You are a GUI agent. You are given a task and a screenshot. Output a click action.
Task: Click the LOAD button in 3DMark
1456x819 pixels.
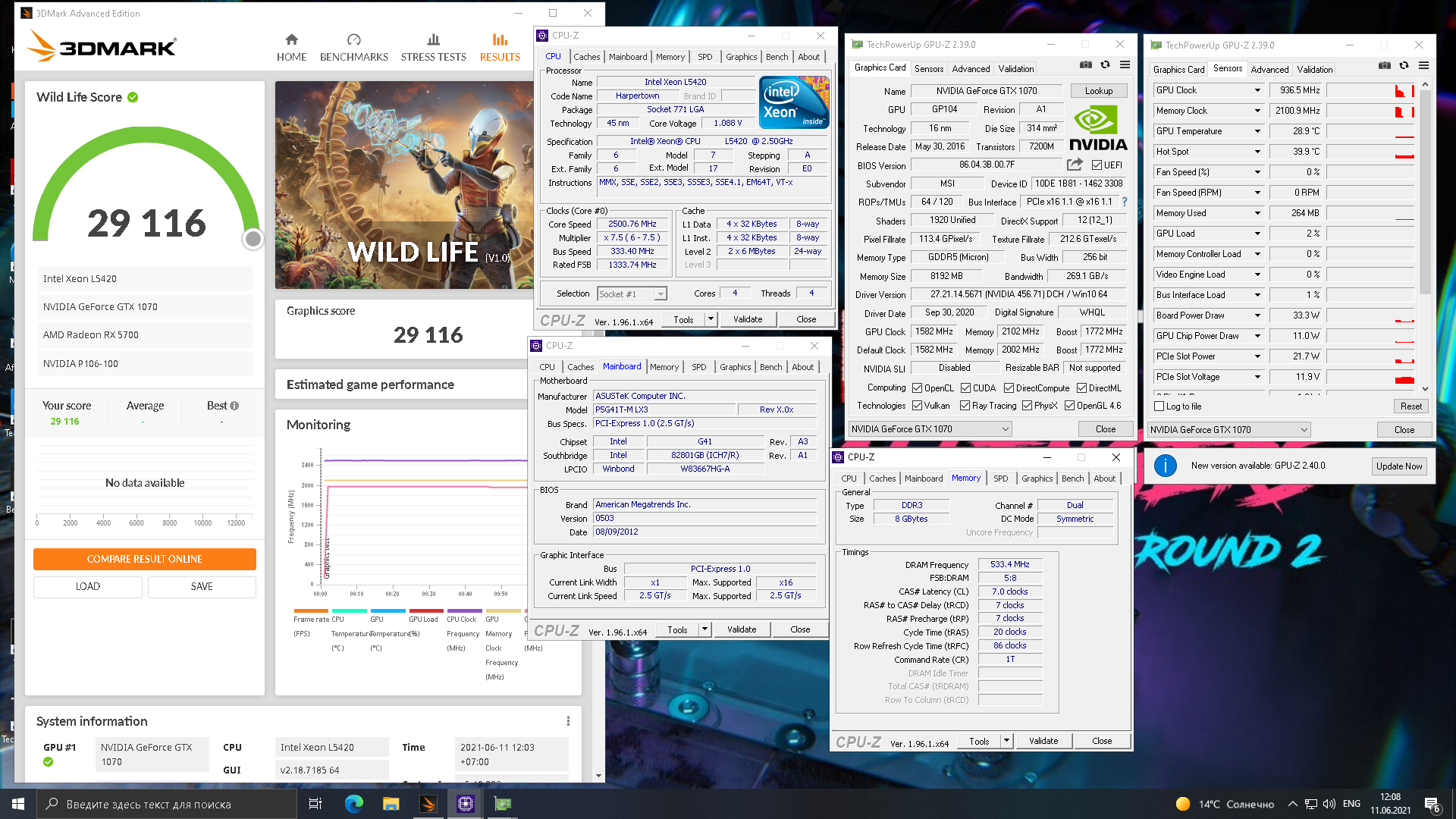pyautogui.click(x=88, y=587)
